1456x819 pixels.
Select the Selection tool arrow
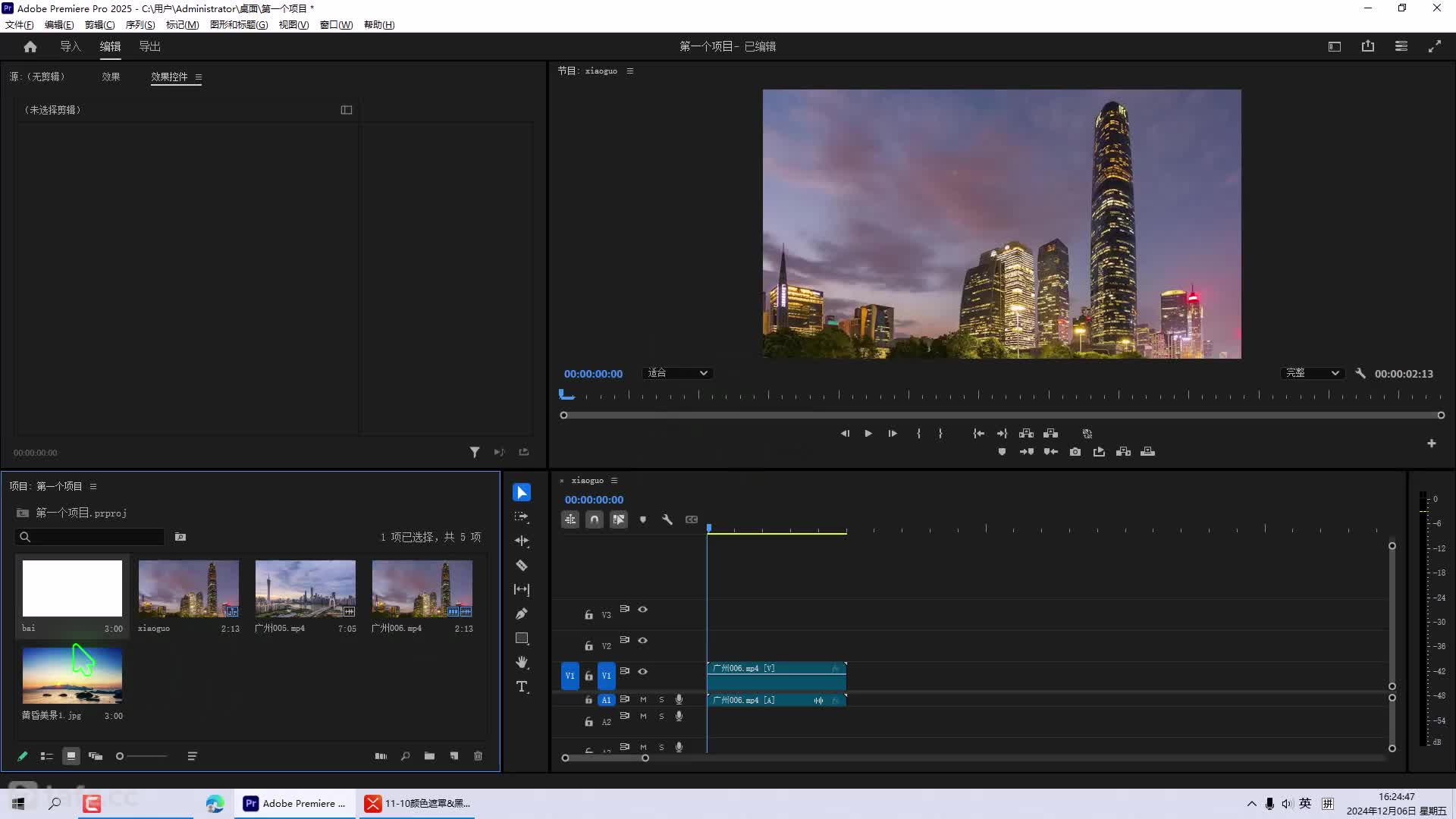pos(522,493)
